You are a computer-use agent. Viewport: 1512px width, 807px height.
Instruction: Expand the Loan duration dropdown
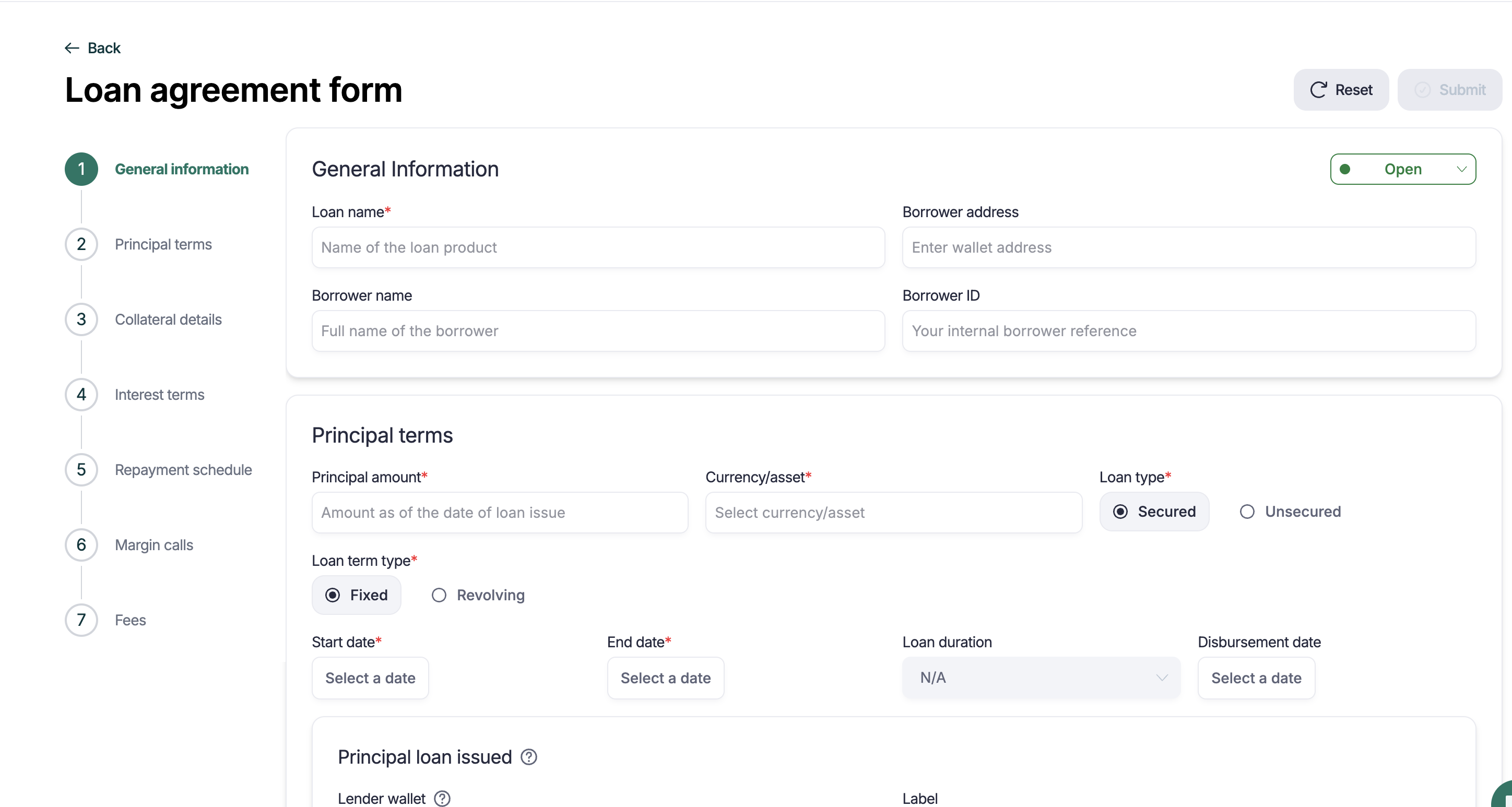[x=1041, y=678]
